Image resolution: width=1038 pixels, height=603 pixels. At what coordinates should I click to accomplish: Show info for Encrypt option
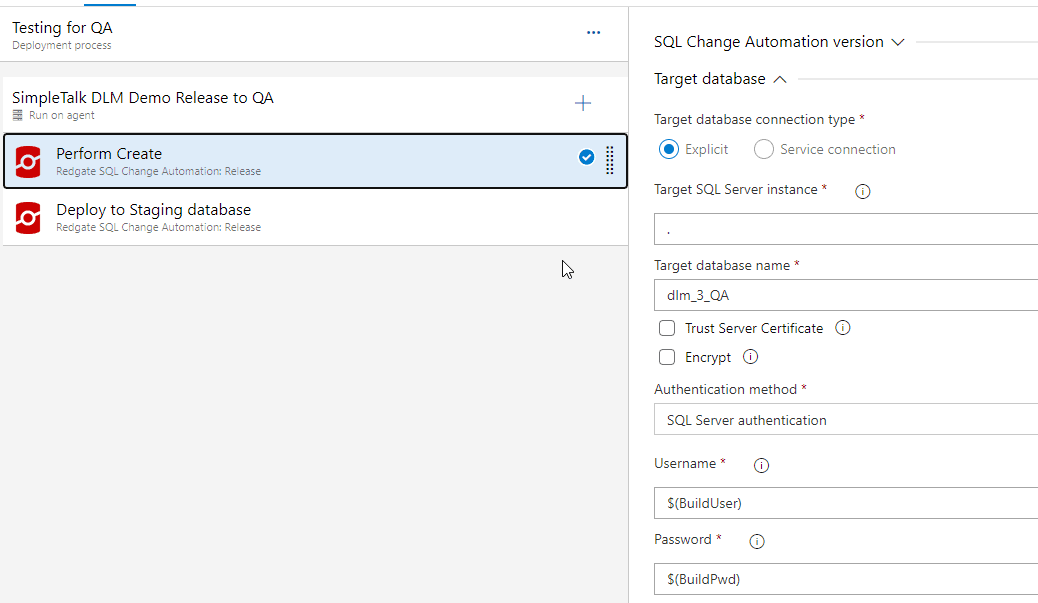750,357
